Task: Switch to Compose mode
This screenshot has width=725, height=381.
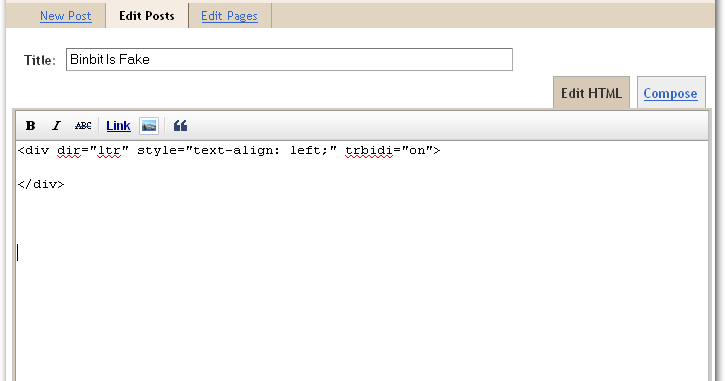Action: (670, 93)
